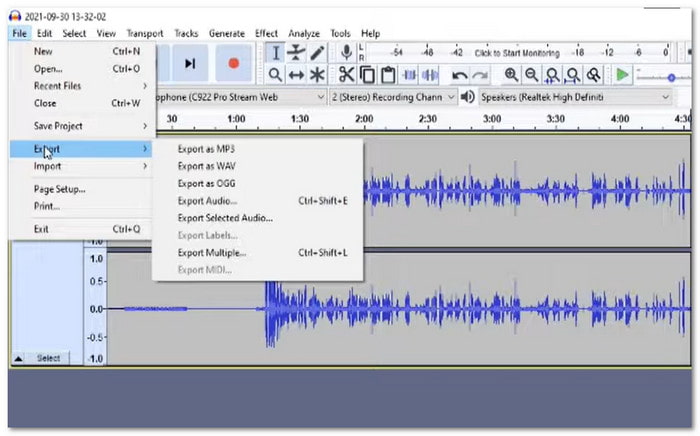Click the Audacity headphones title bar icon
This screenshot has width=700, height=436.
click(15, 17)
